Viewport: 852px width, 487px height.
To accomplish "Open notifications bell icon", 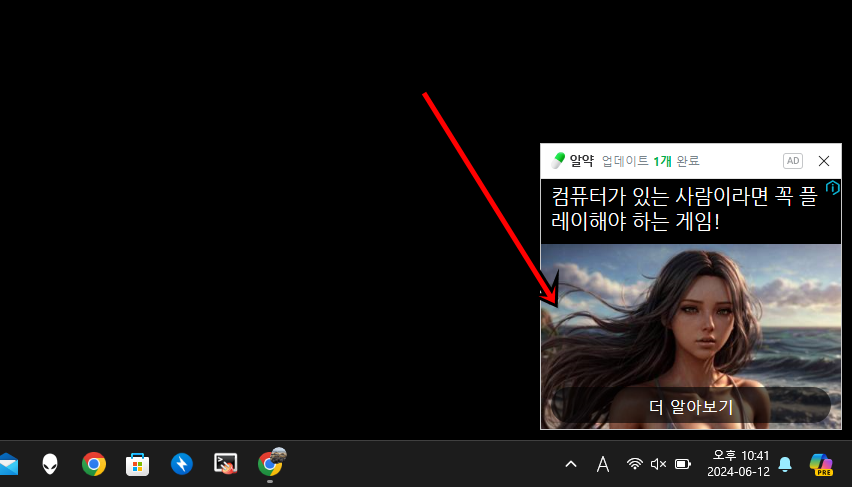I will tap(785, 464).
